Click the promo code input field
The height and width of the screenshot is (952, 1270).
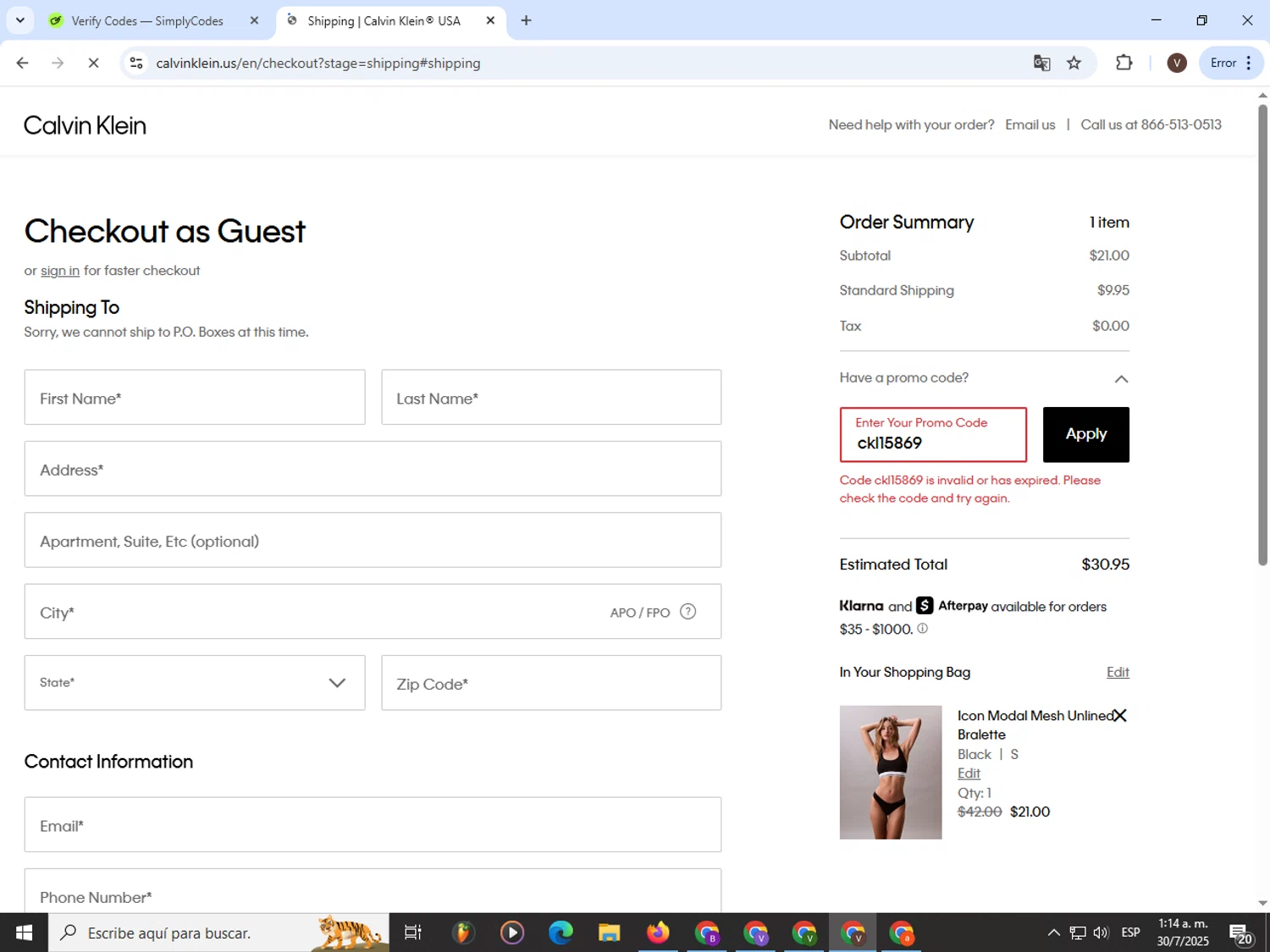tap(933, 434)
